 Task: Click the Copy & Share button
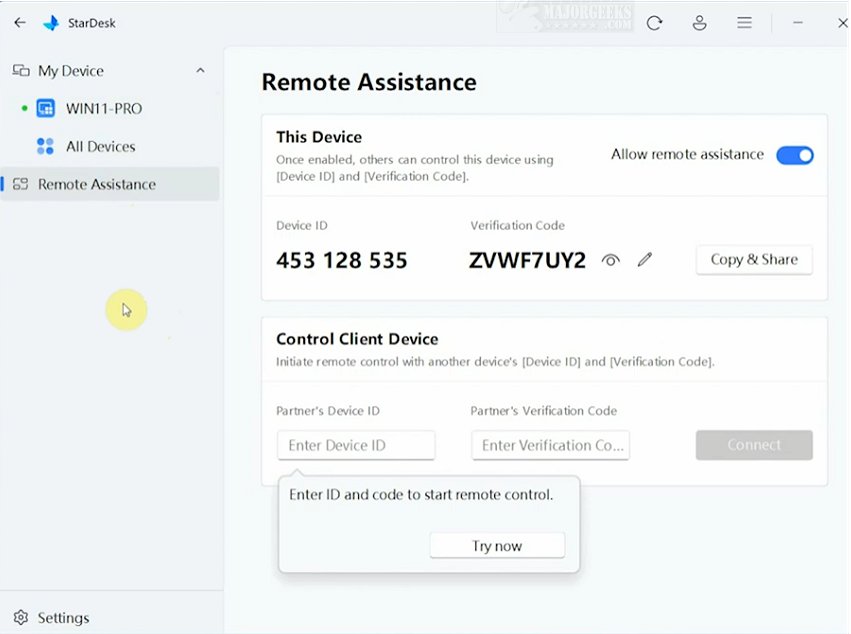tap(754, 260)
